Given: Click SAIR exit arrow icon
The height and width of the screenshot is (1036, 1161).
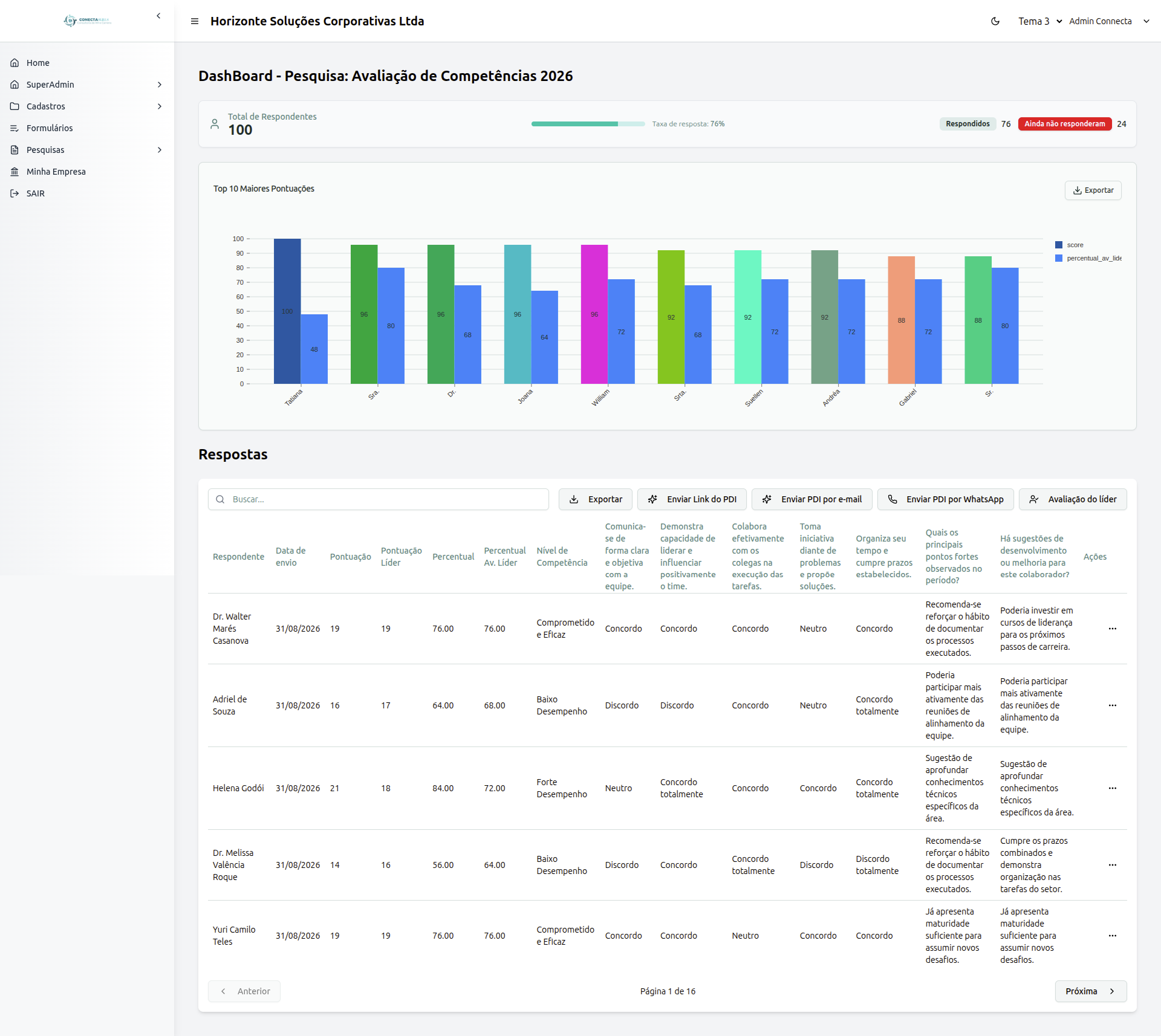Looking at the screenshot, I should pyautogui.click(x=15, y=193).
